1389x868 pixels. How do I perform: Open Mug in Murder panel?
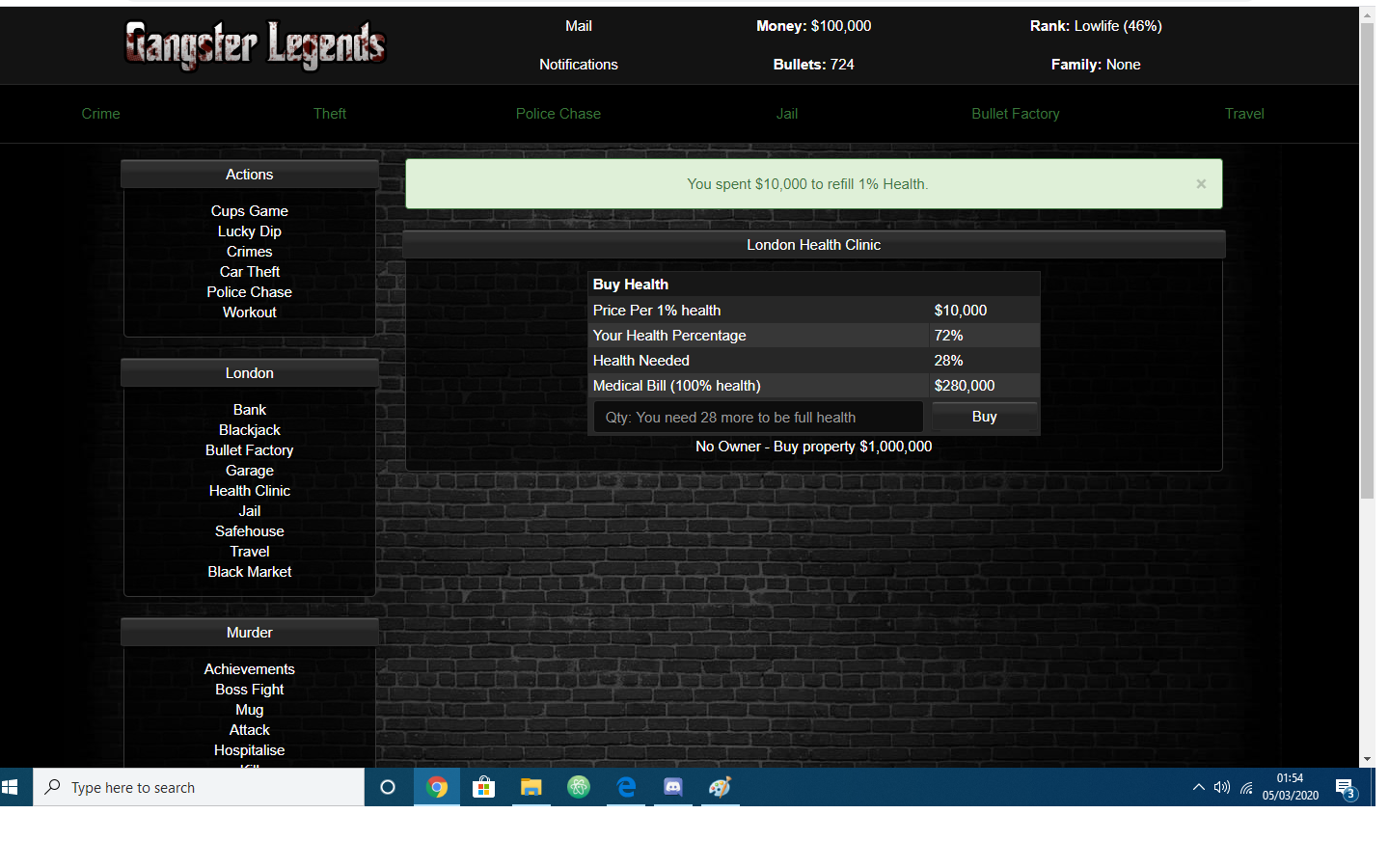click(x=250, y=710)
